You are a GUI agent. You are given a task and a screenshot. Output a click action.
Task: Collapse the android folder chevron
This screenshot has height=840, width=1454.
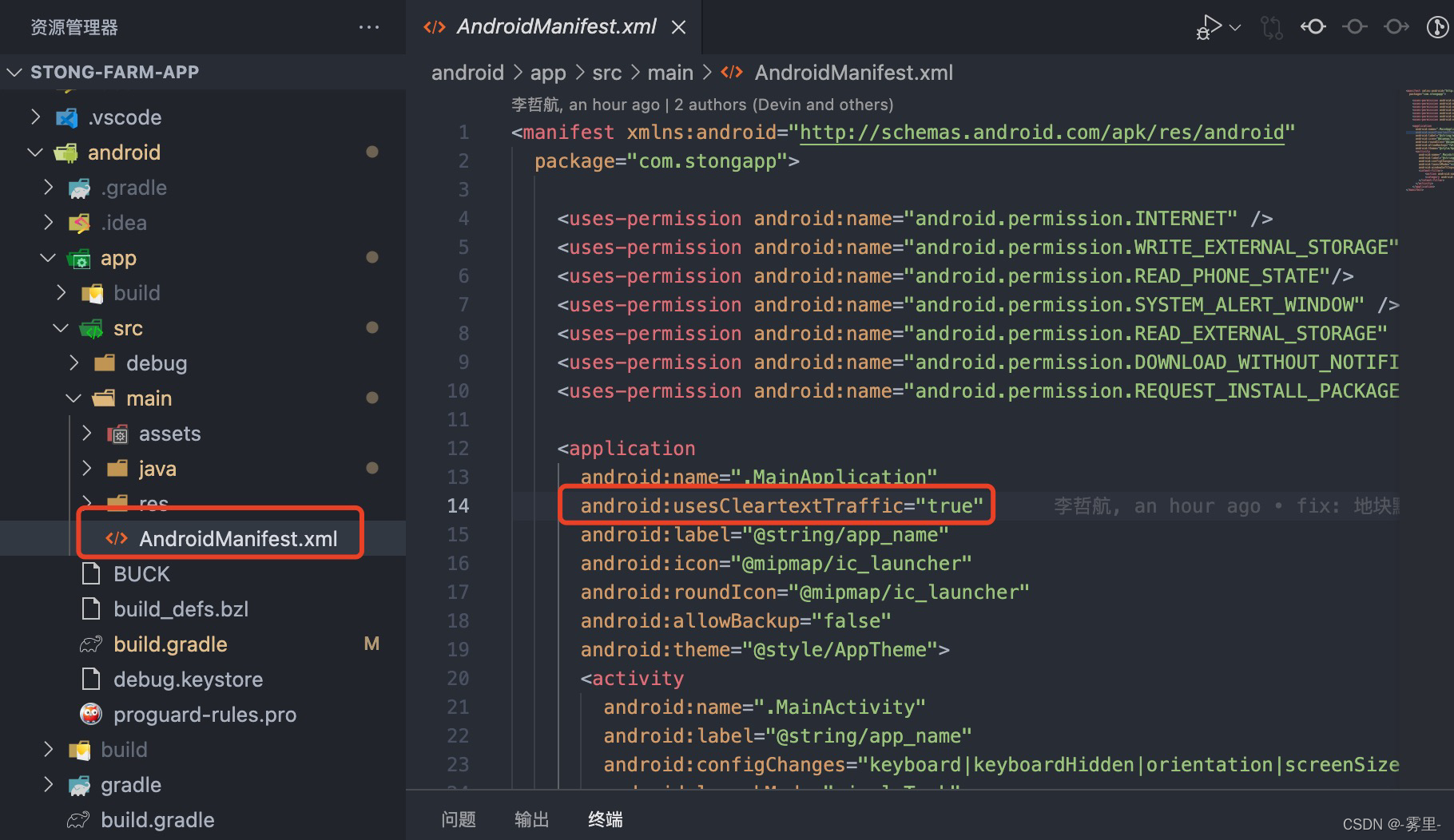(35, 153)
